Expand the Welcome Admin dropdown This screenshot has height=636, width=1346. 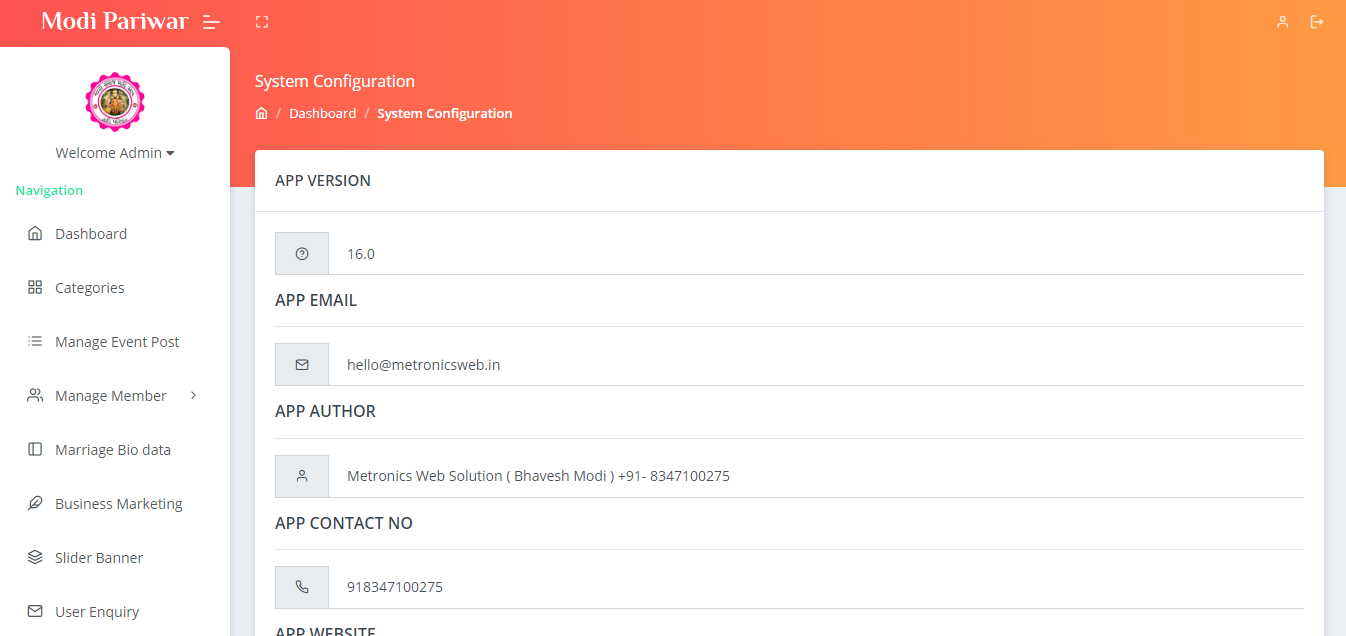[115, 153]
